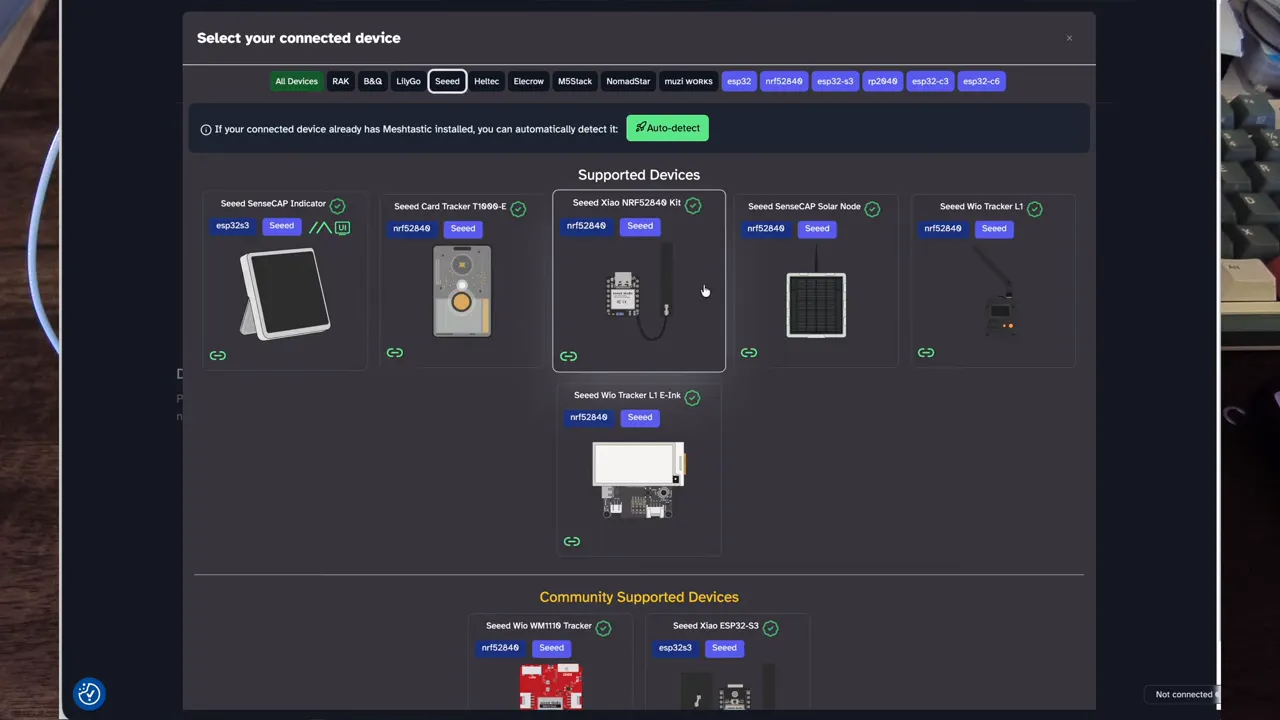This screenshot has height=720, width=1280.
Task: Filter devices by Heltec
Action: click(x=486, y=81)
